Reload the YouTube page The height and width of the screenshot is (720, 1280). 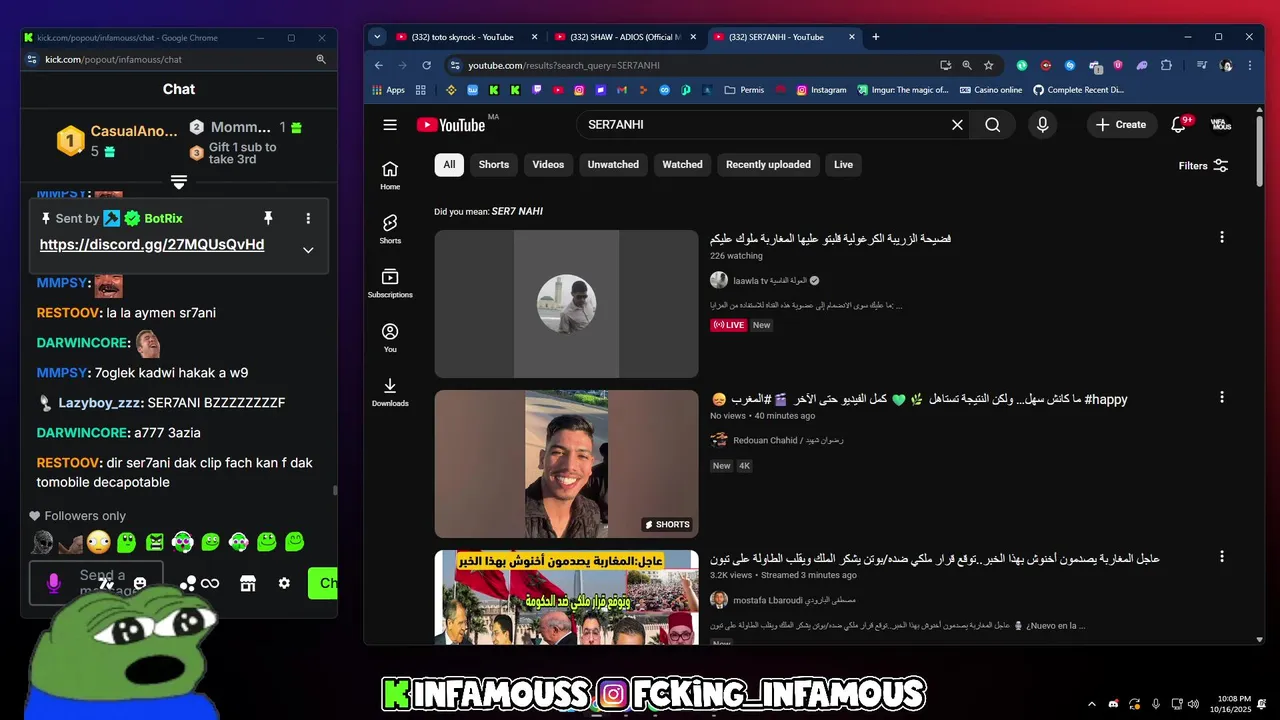coord(426,65)
